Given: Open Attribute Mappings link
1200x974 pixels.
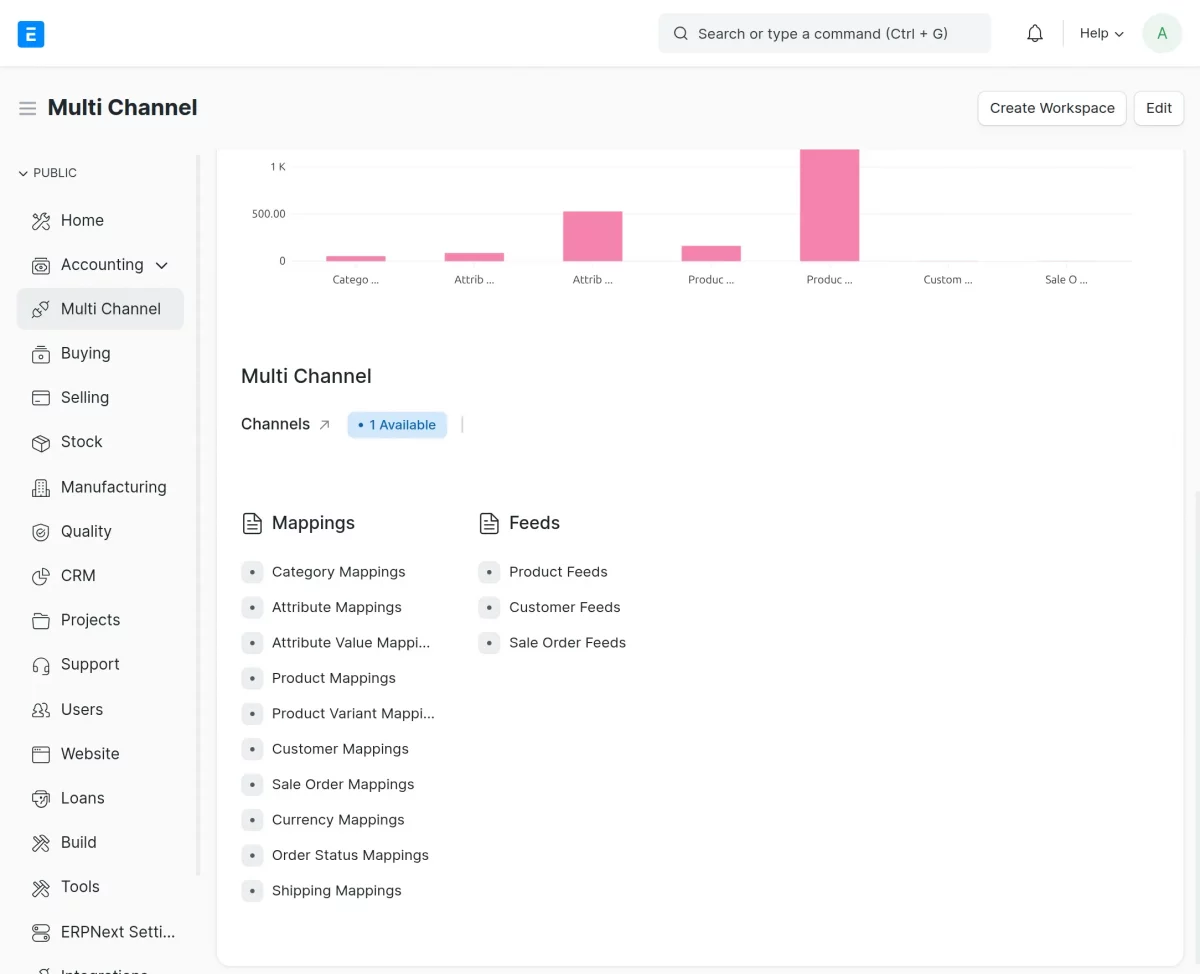Looking at the screenshot, I should (x=337, y=607).
